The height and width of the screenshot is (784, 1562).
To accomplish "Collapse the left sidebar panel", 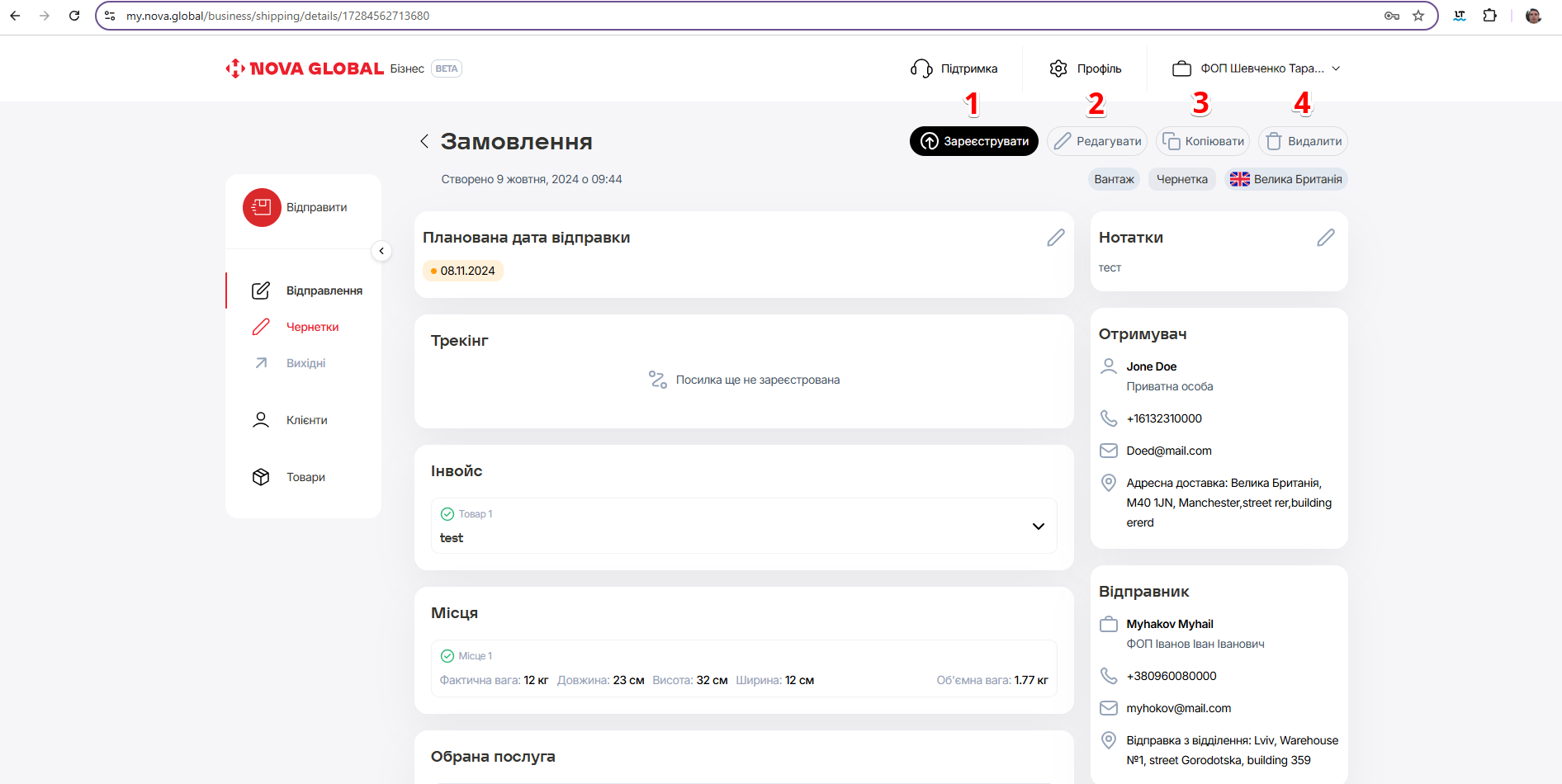I will coord(381,251).
